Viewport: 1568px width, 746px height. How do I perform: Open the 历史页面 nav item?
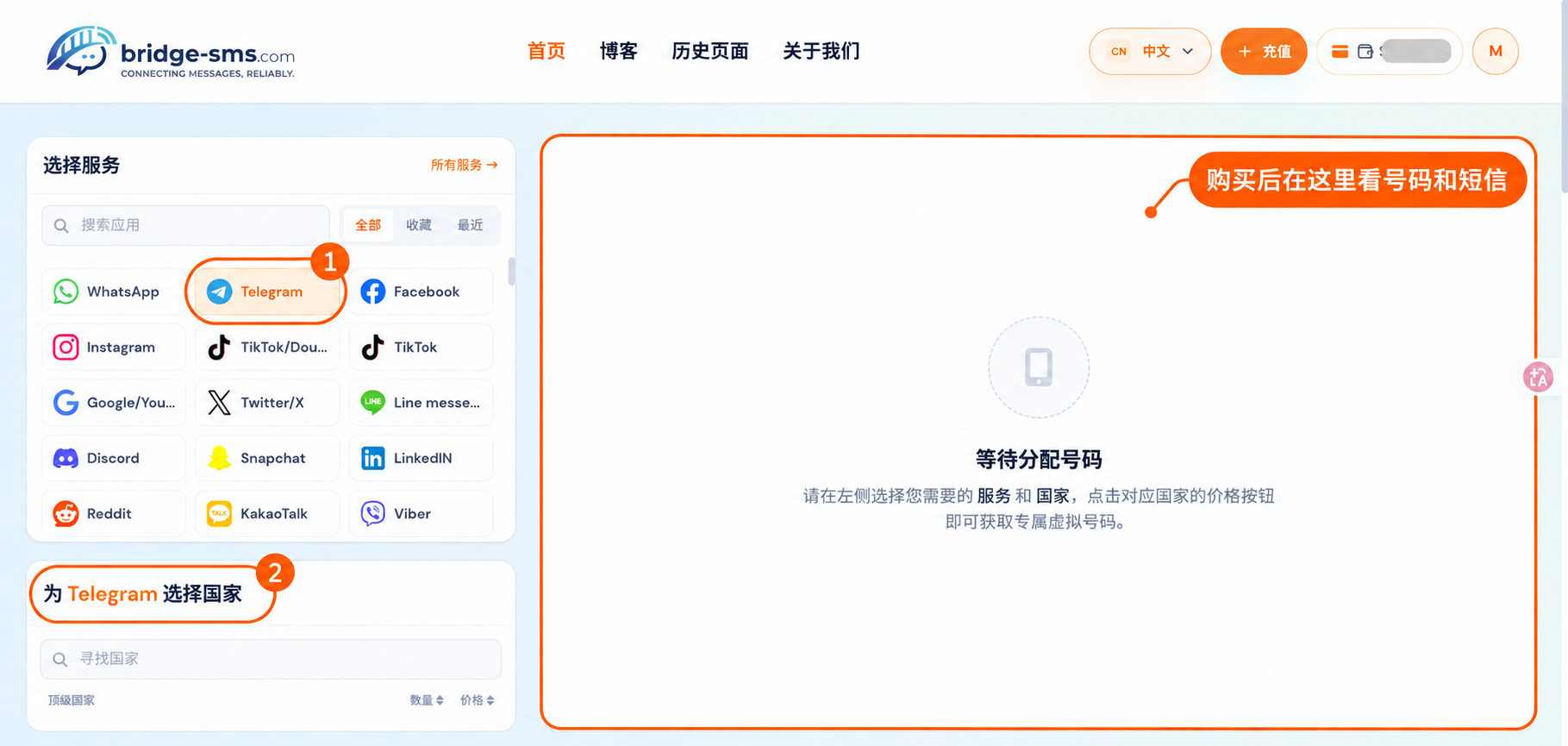pos(710,52)
